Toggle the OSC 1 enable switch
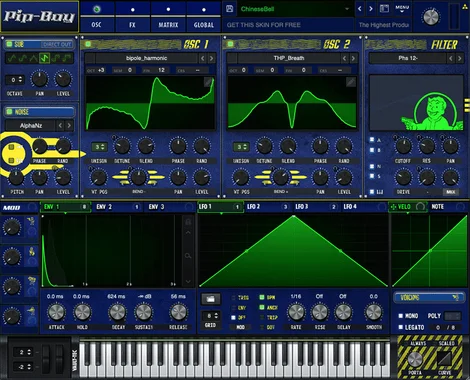Screen dimensions: 470x380 [88, 44]
